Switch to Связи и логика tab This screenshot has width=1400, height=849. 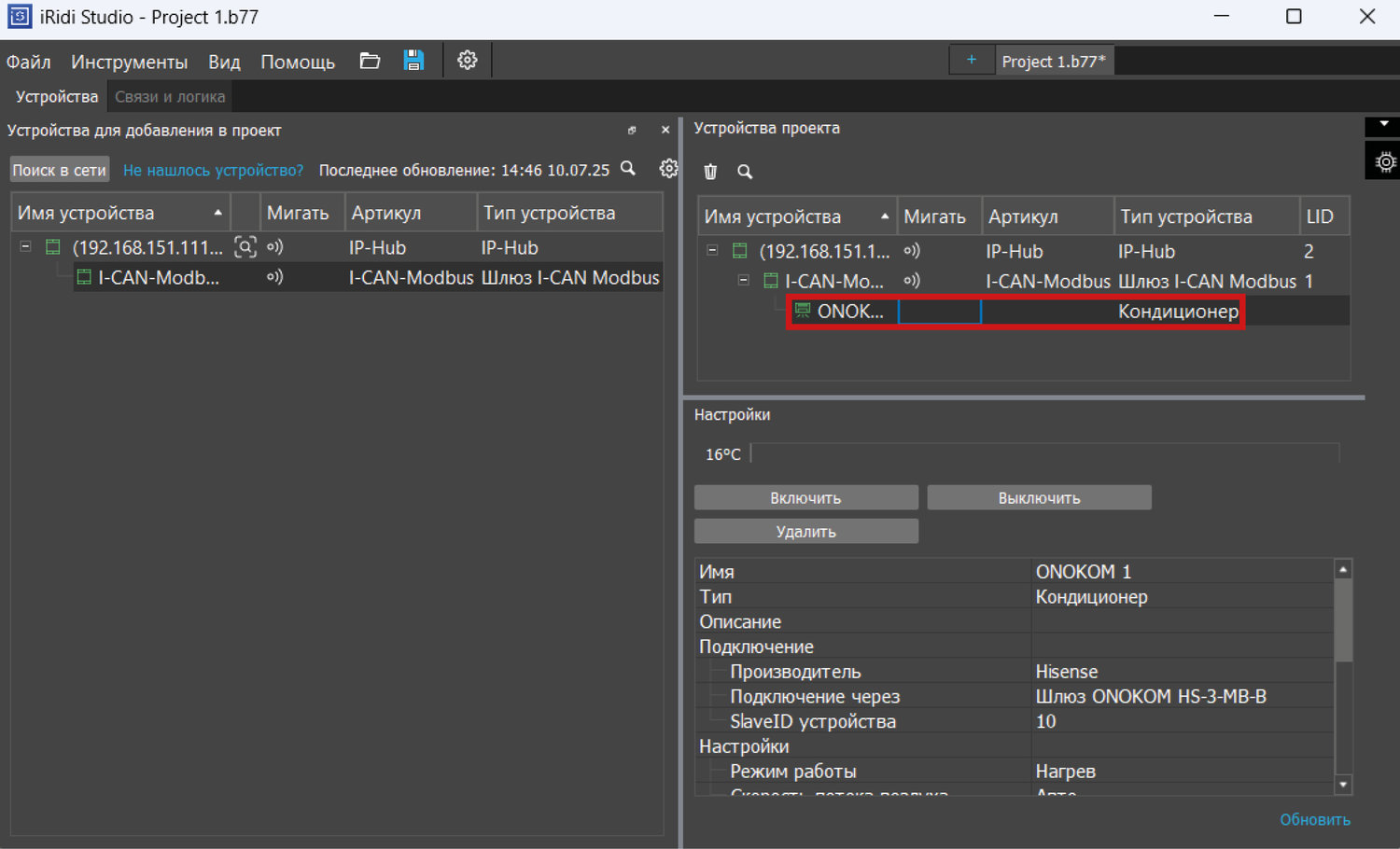coord(170,97)
